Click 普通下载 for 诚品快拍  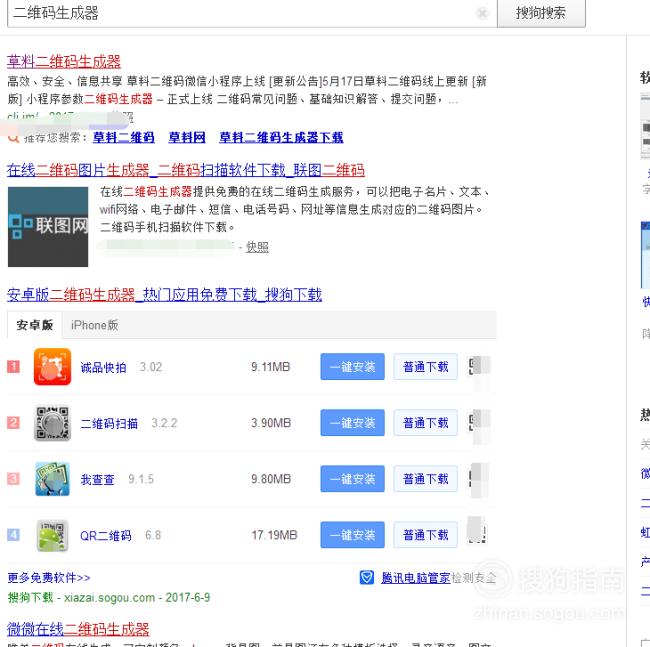tap(426, 367)
